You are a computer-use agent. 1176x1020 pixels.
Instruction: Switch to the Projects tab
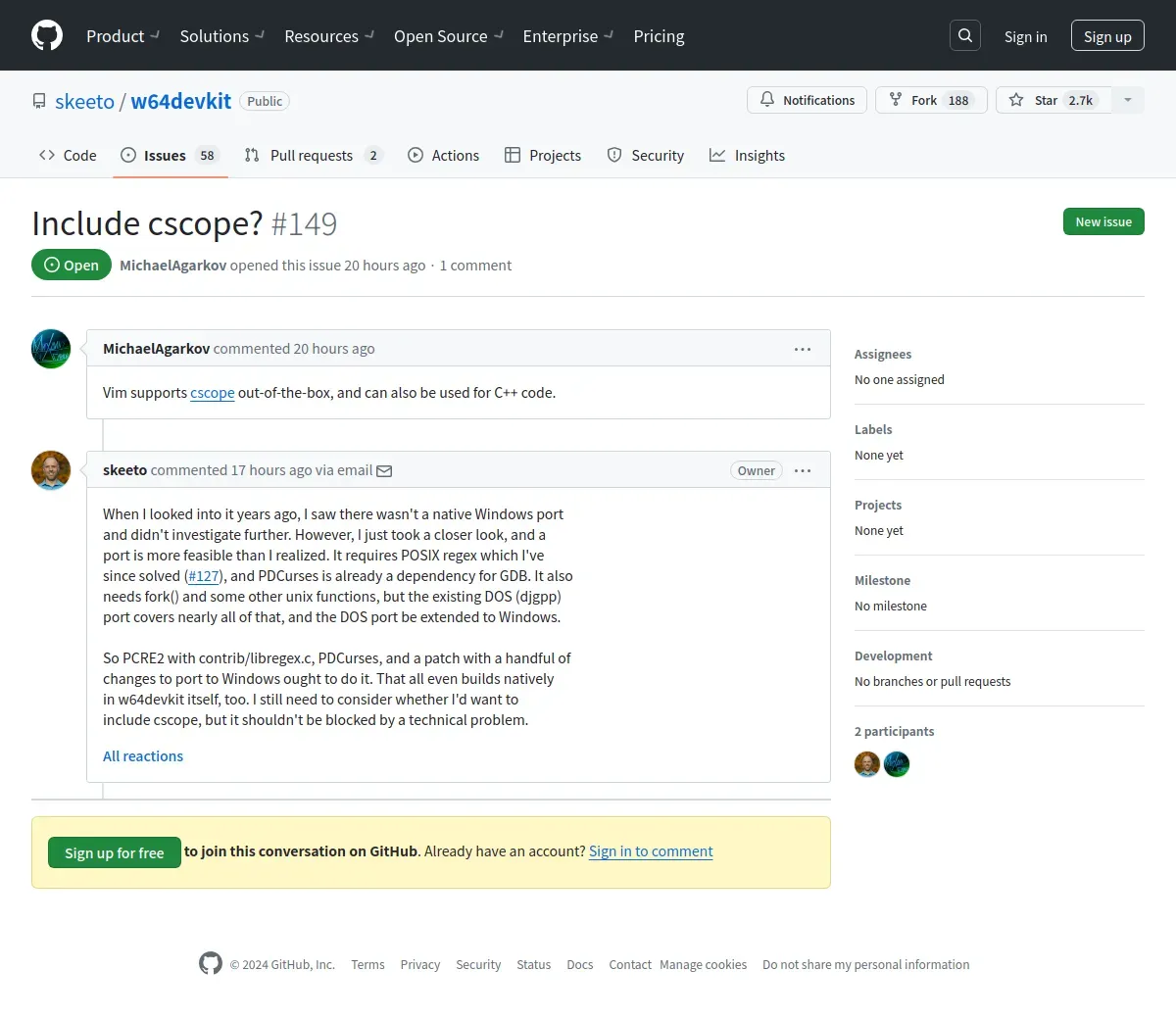(543, 155)
